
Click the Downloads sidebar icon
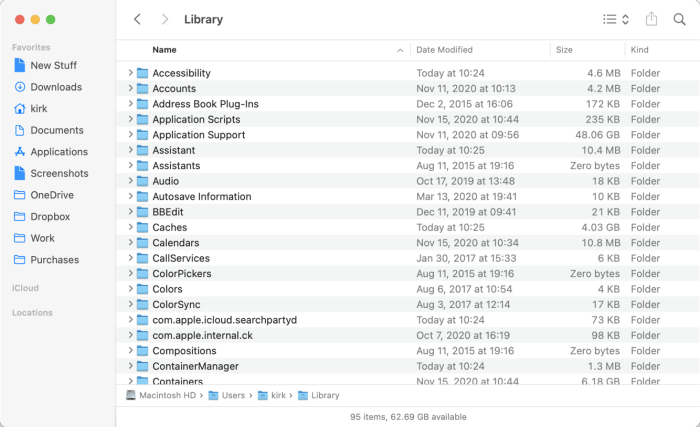coord(20,87)
